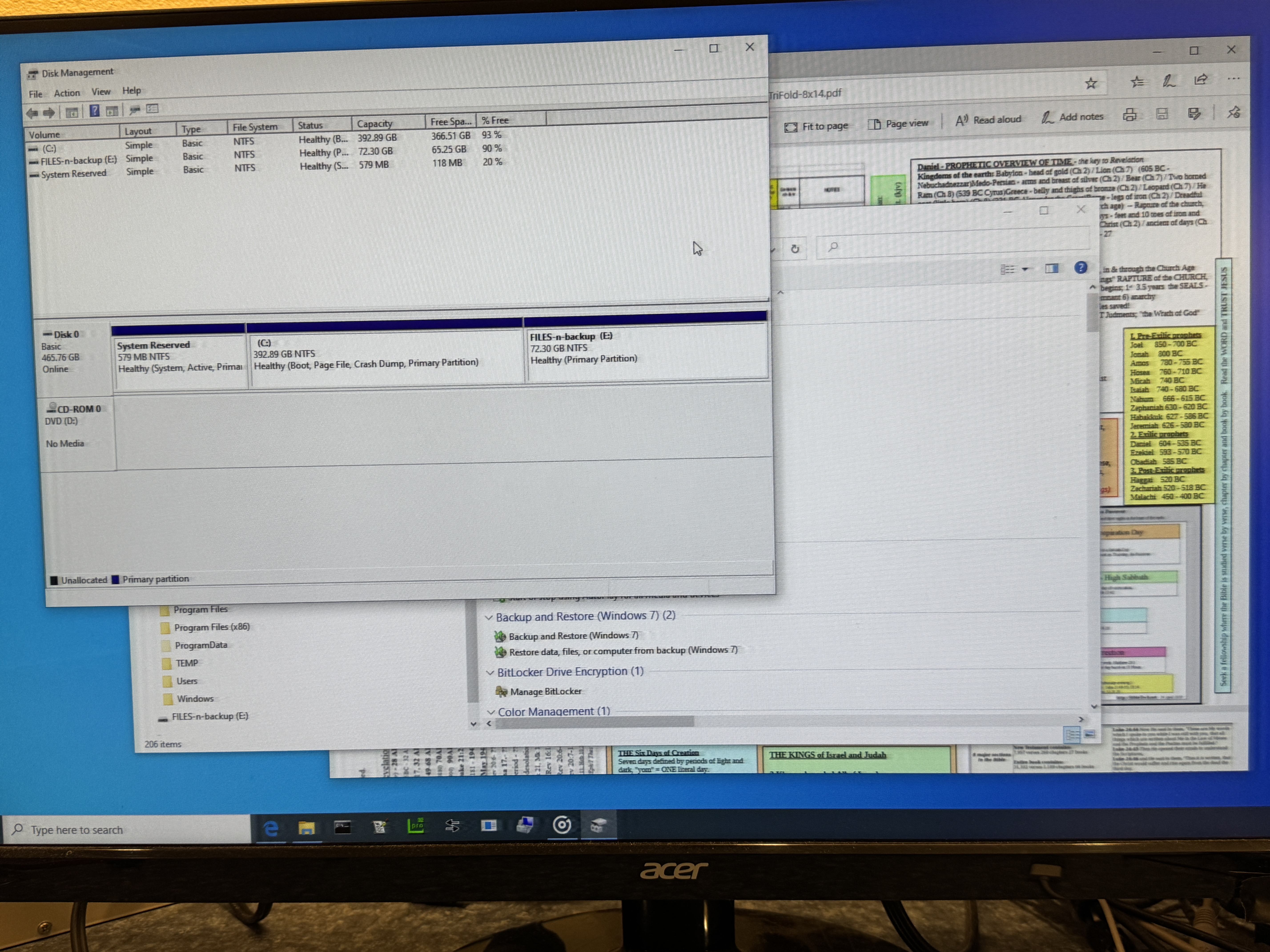Refresh the Control Panel window

point(795,249)
